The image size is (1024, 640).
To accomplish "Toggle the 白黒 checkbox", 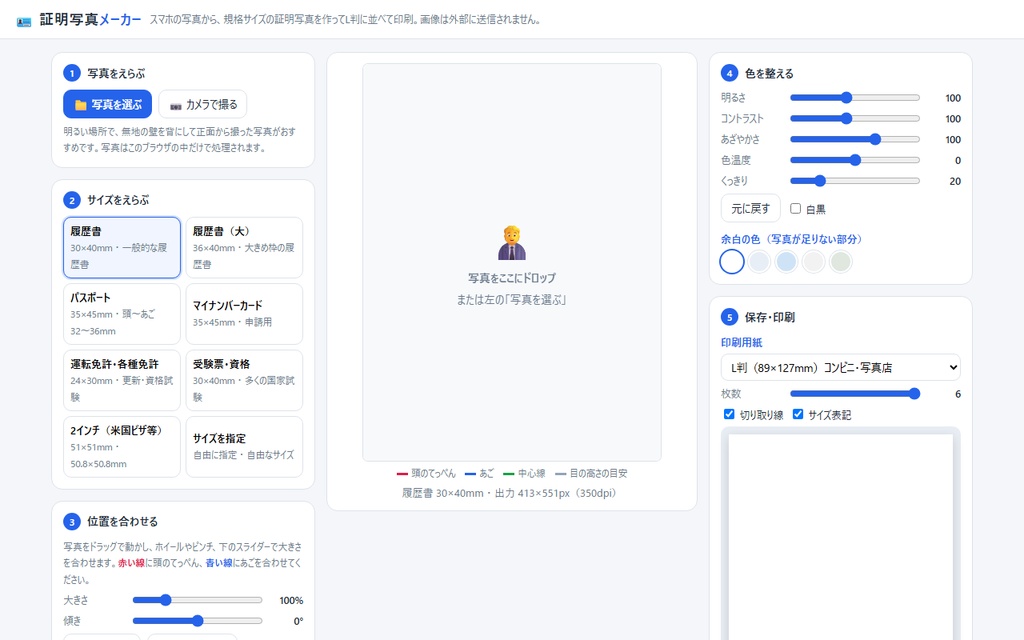I will [795, 208].
